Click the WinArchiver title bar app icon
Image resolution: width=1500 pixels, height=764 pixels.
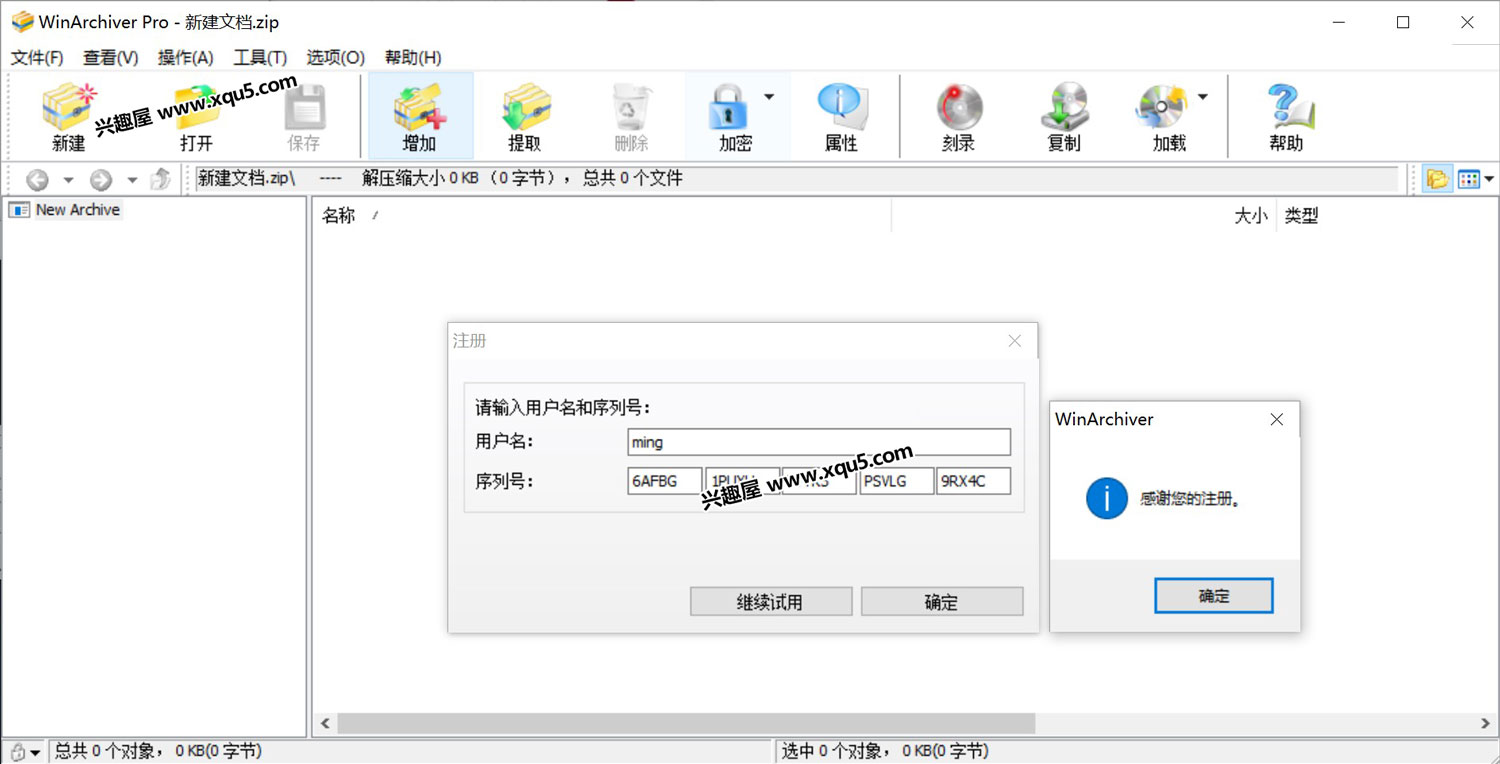pos(22,22)
